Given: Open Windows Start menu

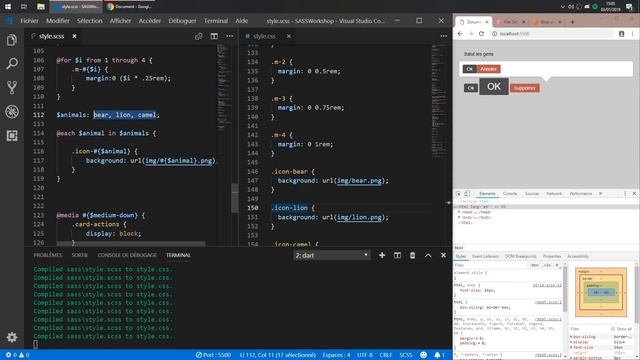Looking at the screenshot, I should coord(8,7).
